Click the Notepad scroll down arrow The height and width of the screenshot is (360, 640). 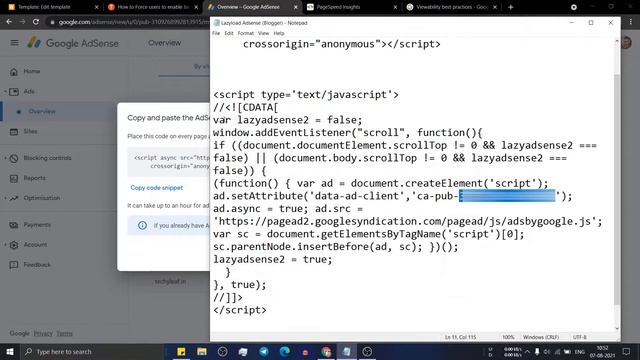point(616,328)
